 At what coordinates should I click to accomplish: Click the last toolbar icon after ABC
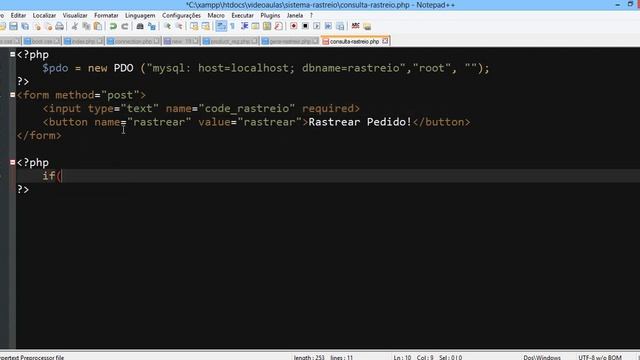tap(367, 27)
